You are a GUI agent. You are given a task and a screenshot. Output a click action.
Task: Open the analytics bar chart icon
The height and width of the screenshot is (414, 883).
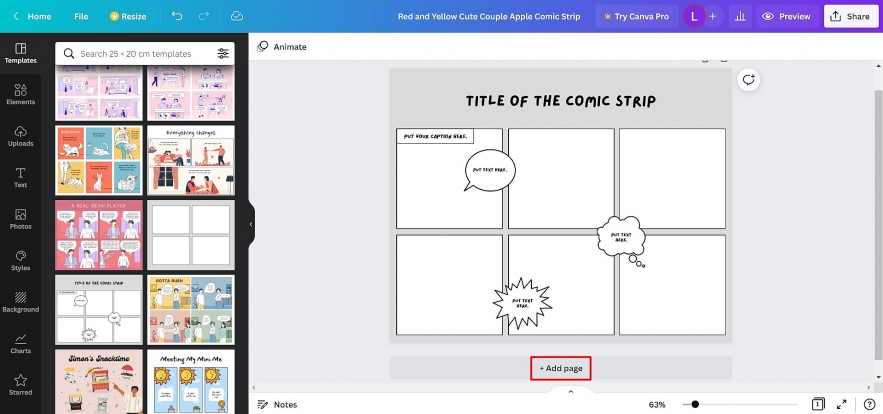pyautogui.click(x=741, y=16)
